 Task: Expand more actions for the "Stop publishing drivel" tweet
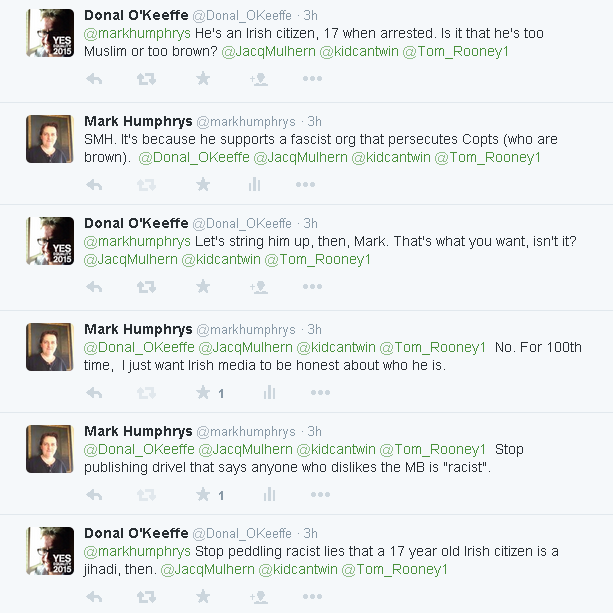[x=319, y=495]
